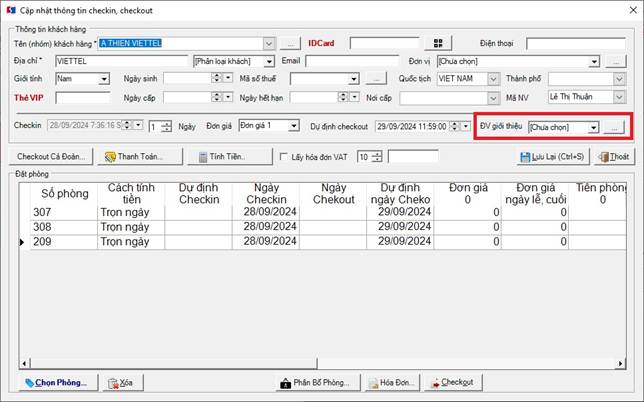Exit using the Thoát door button
The image size is (644, 402).
[x=614, y=156]
